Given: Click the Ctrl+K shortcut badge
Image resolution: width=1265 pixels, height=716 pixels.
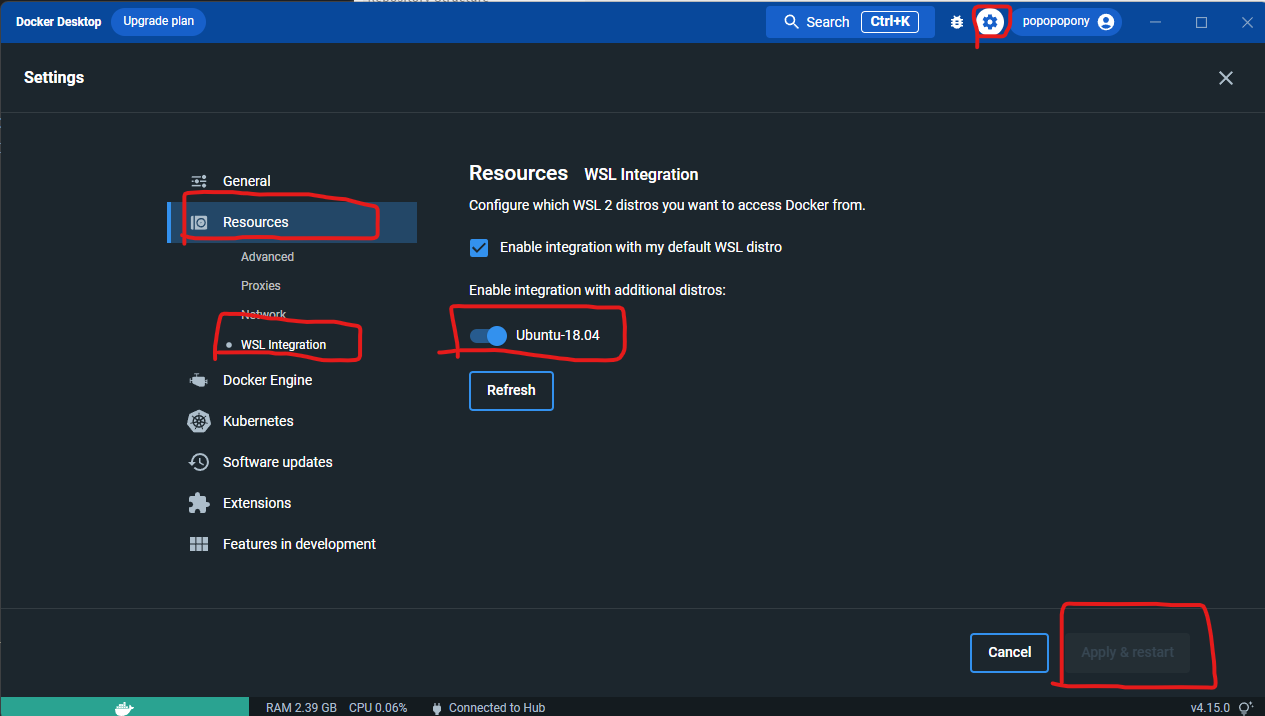Looking at the screenshot, I should coord(890,21).
